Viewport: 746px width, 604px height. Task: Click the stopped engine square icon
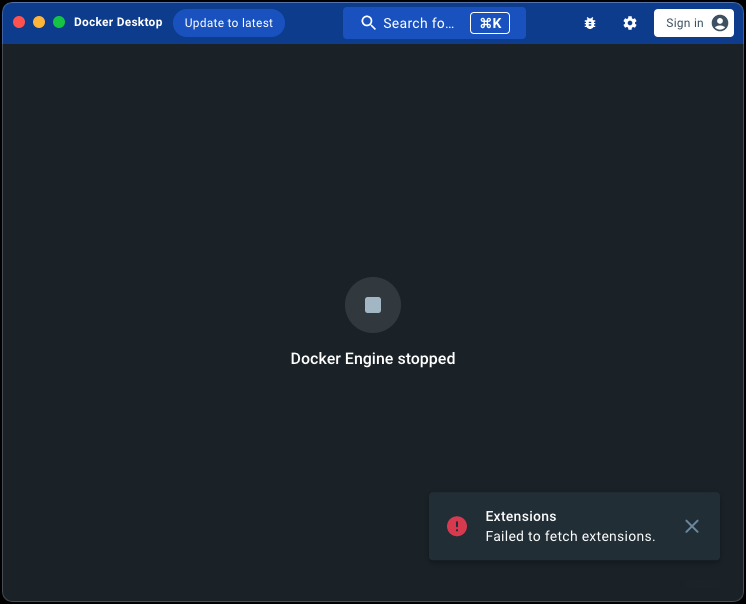coord(373,305)
